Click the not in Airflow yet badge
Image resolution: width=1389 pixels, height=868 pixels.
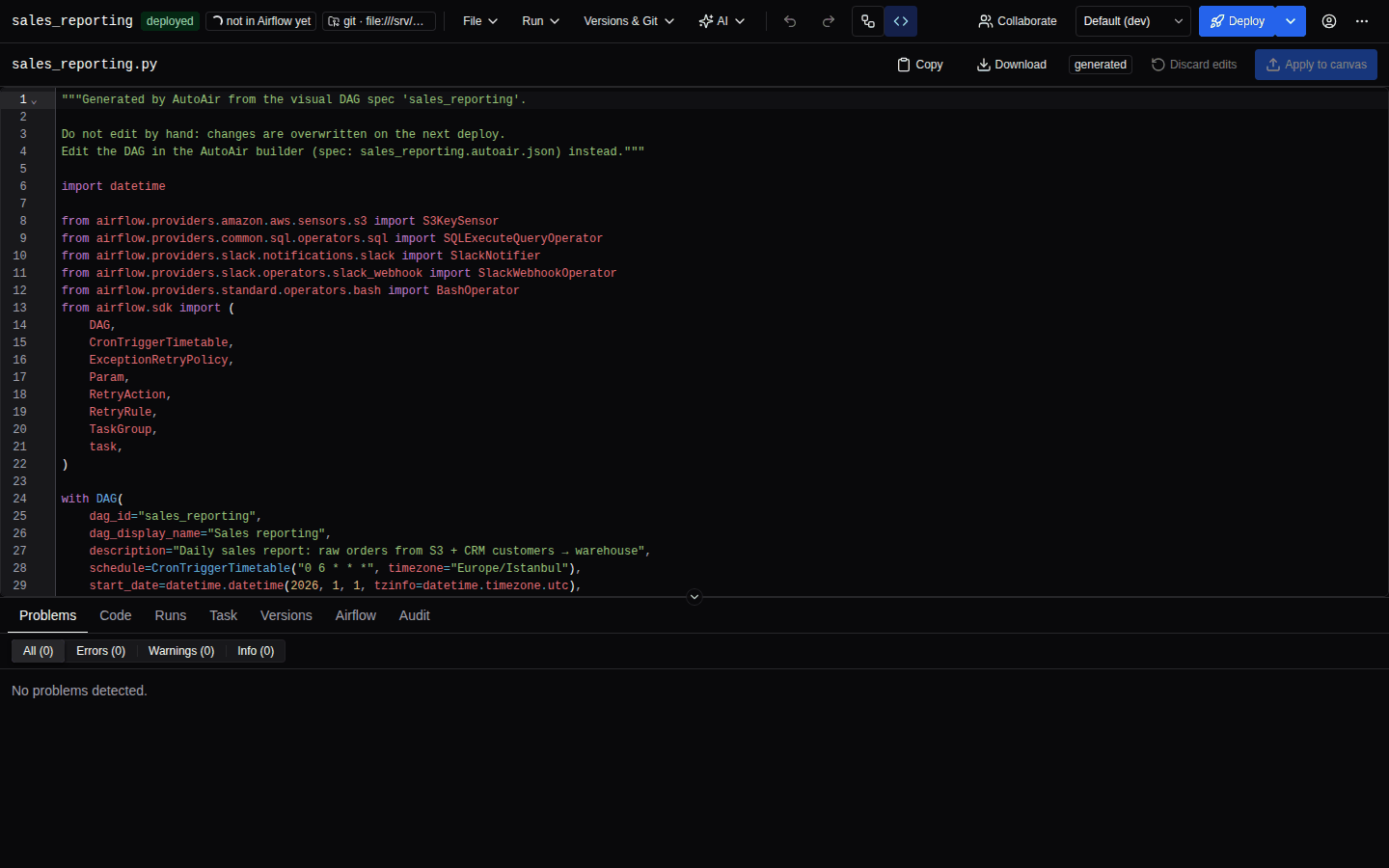tap(261, 21)
